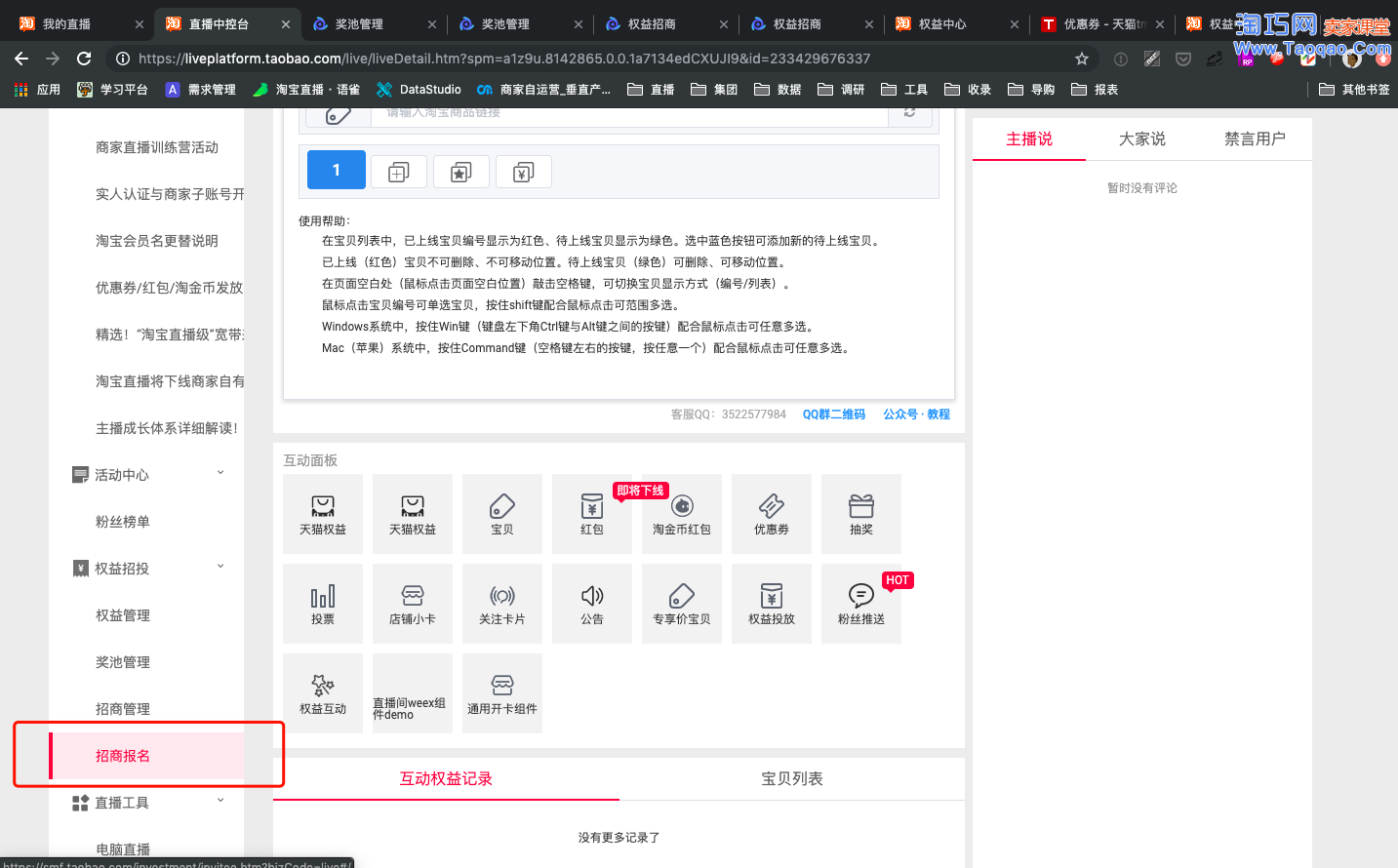
Task: Open 奖池管理 in sidebar menu
Action: tap(123, 662)
